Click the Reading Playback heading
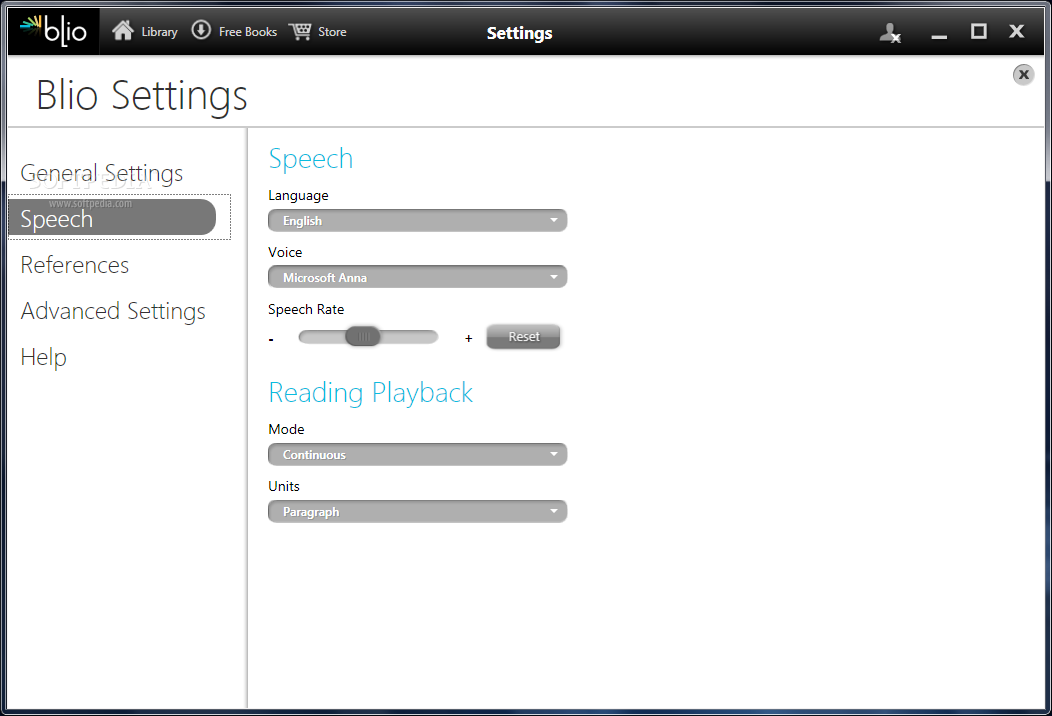Image resolution: width=1052 pixels, height=716 pixels. pyautogui.click(x=370, y=393)
